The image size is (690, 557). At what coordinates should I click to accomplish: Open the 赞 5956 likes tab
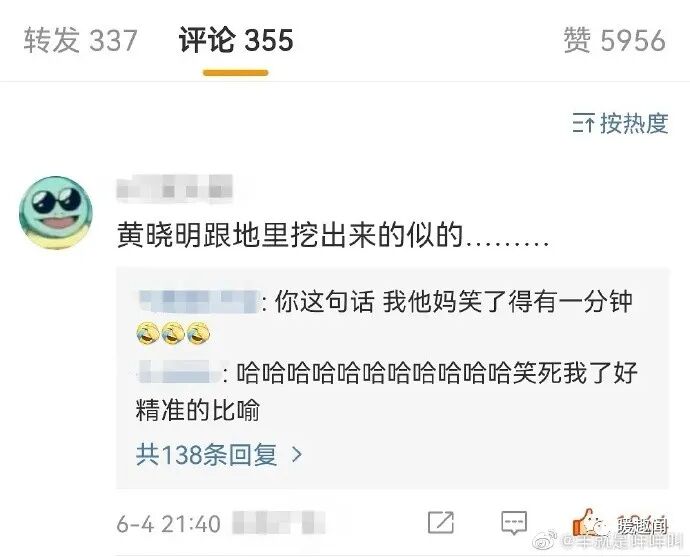tap(614, 40)
